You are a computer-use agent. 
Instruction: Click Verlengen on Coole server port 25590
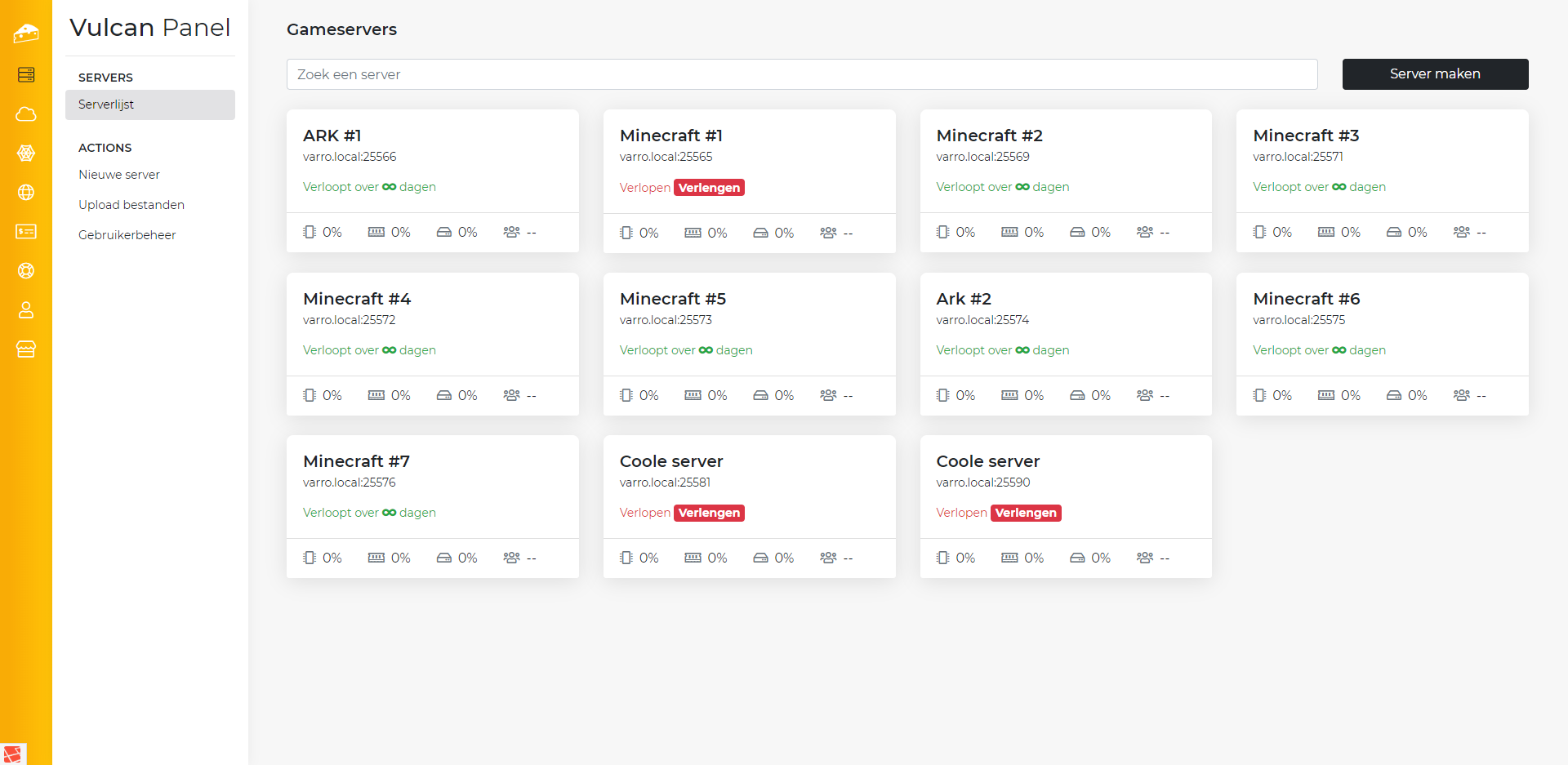tap(1026, 513)
